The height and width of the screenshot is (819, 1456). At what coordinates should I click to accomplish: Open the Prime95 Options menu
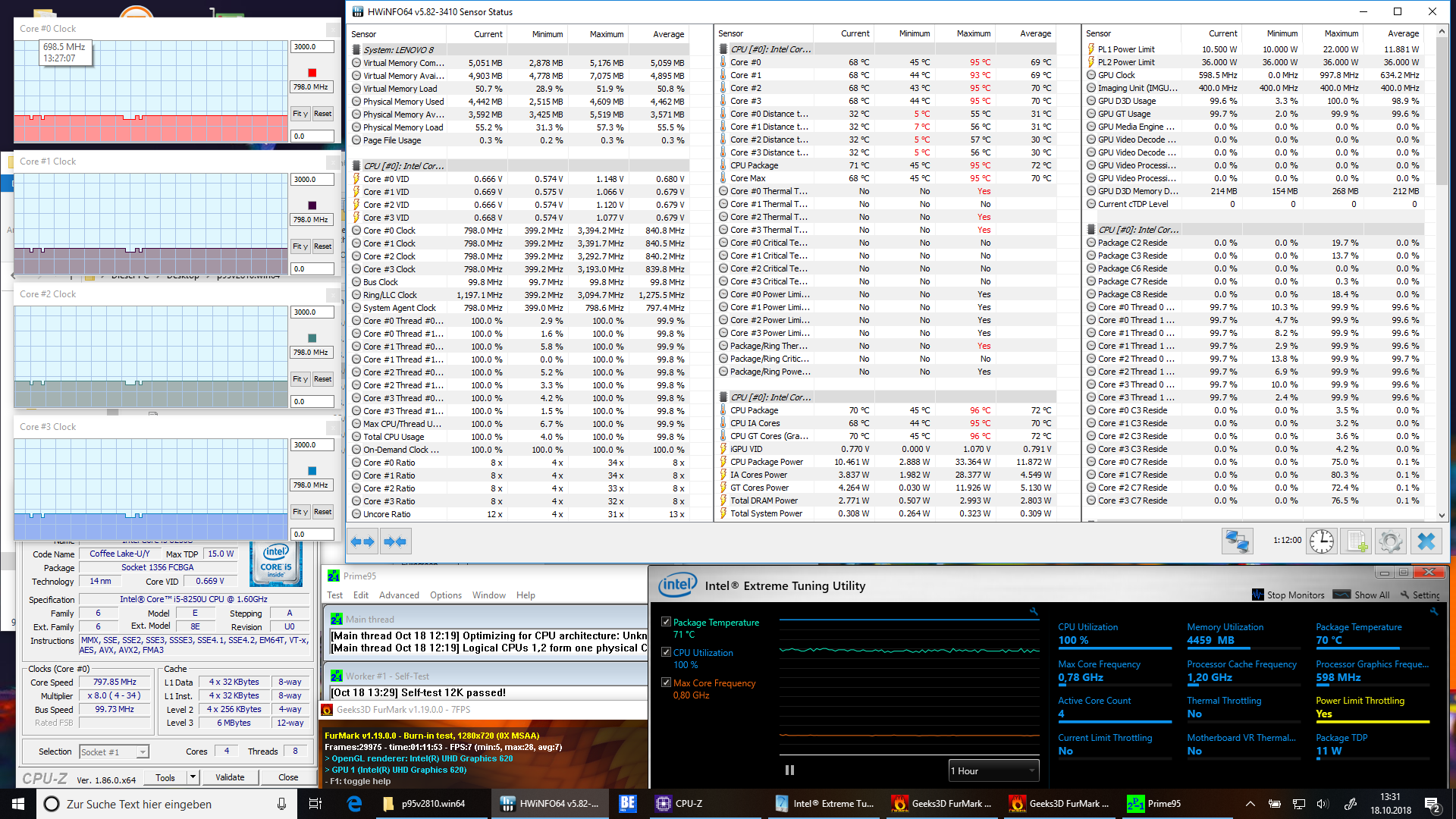coord(445,595)
